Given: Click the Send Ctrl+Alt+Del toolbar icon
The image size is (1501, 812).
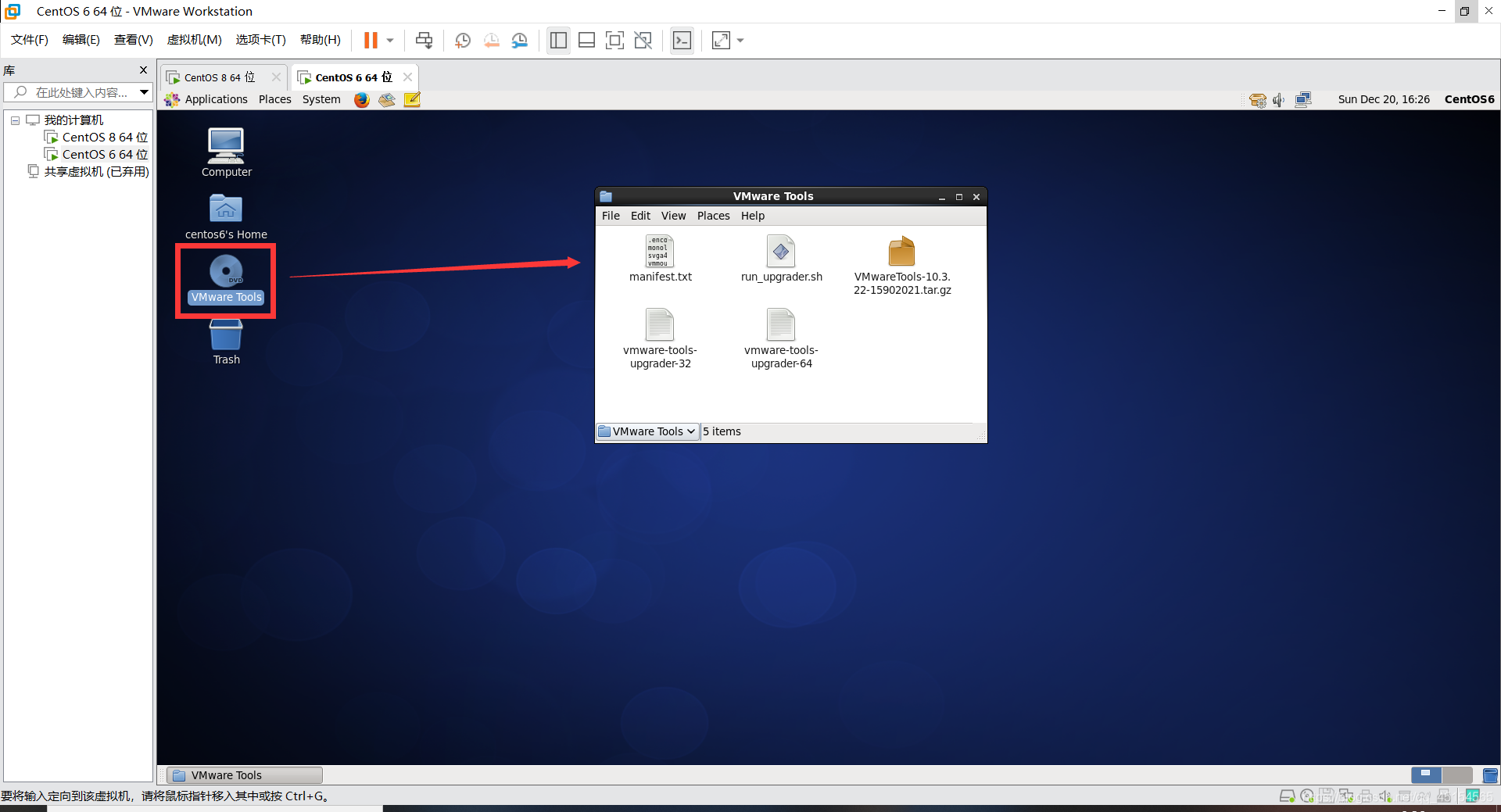Looking at the screenshot, I should point(424,40).
